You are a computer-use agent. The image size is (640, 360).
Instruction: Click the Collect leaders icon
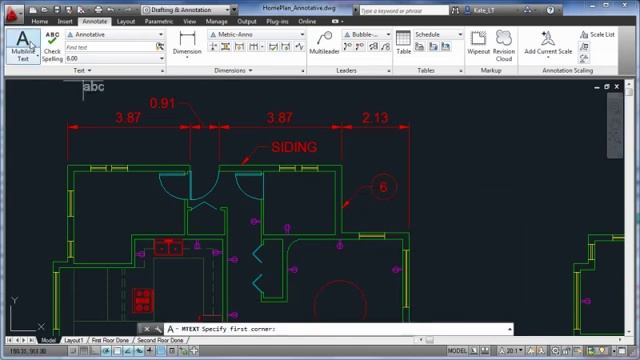coord(385,47)
